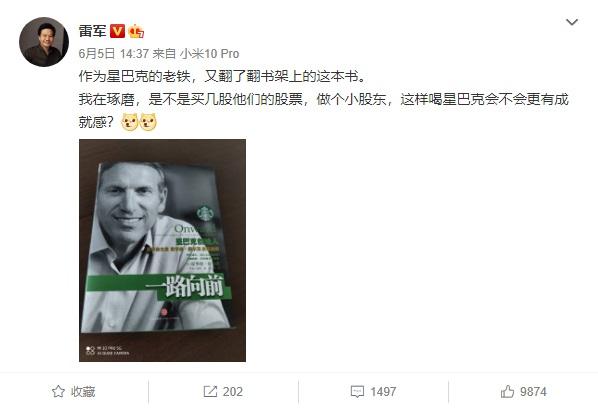Open the 1497 comments count
The height and width of the screenshot is (410, 598).
383,392
